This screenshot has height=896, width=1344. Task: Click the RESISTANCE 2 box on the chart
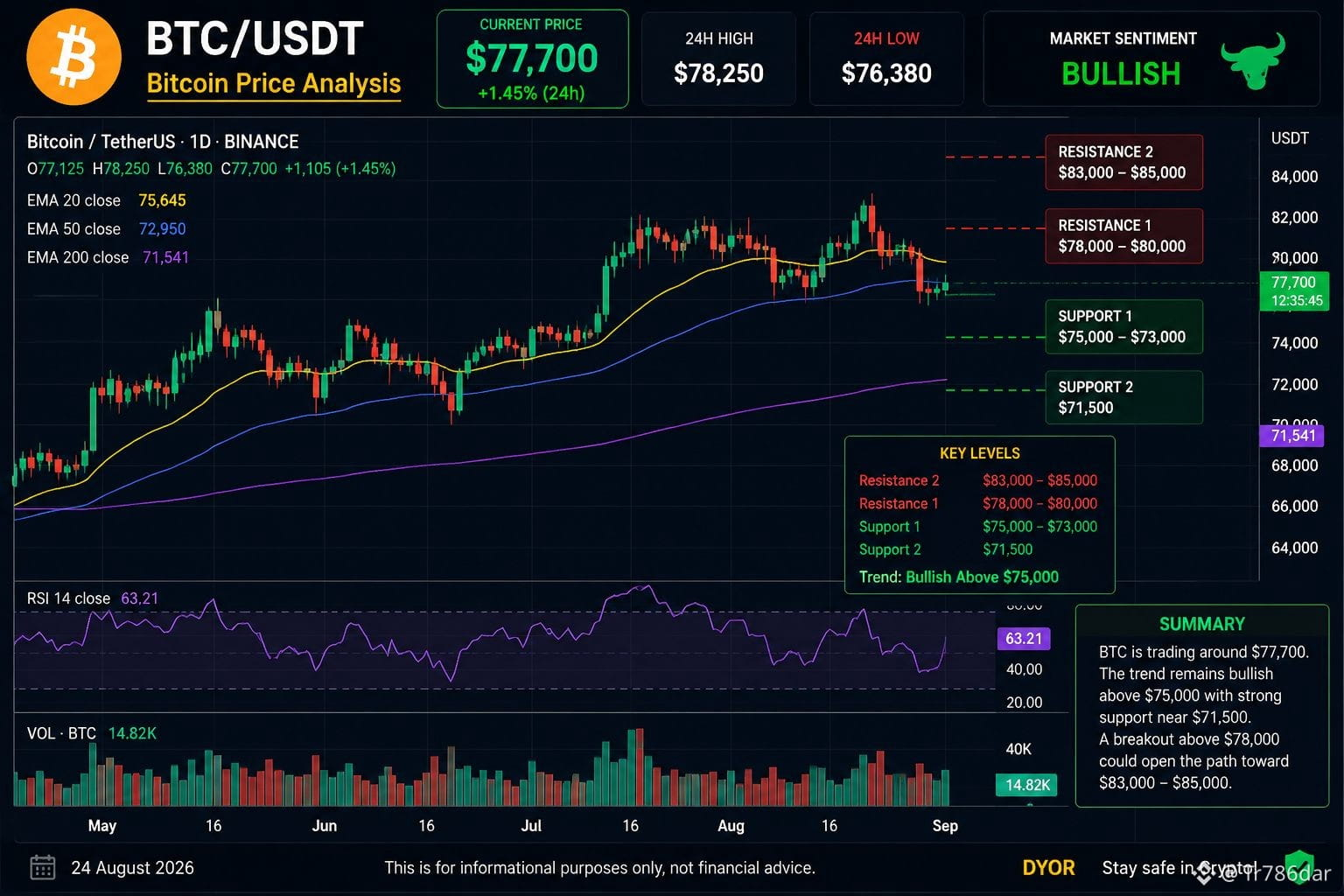point(1123,162)
